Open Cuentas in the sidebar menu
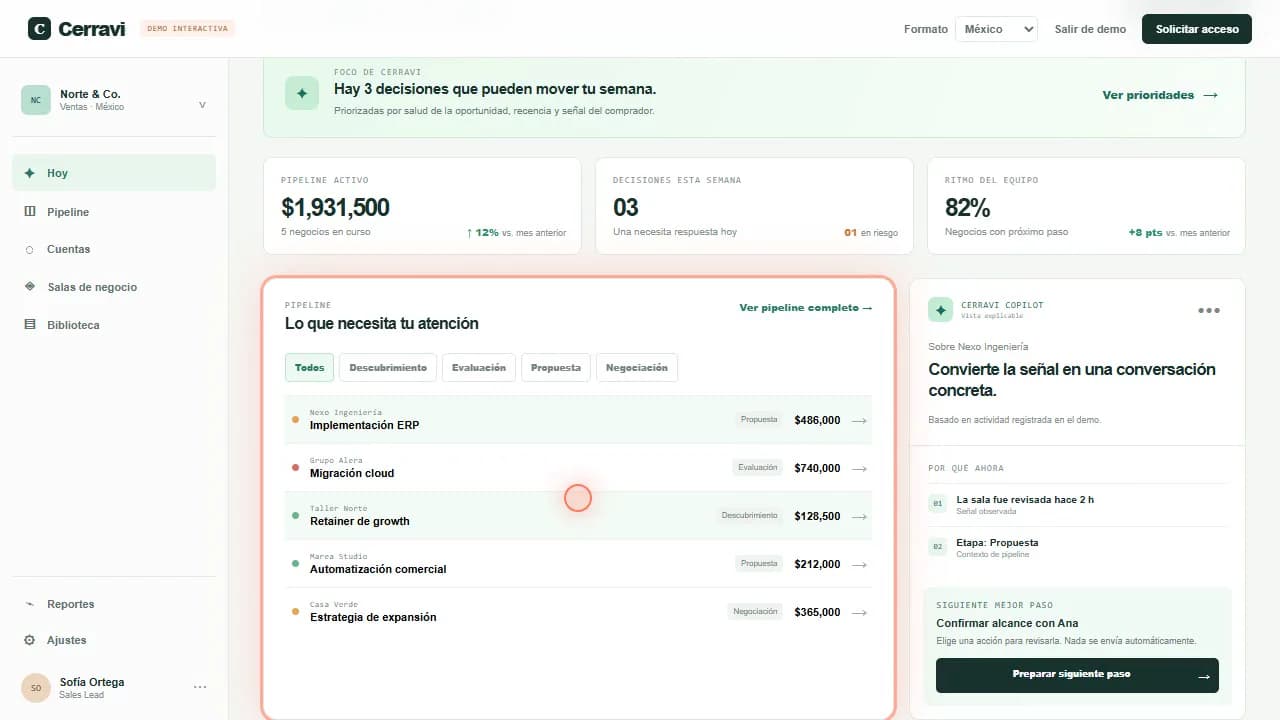This screenshot has width=1280, height=720. 114,249
